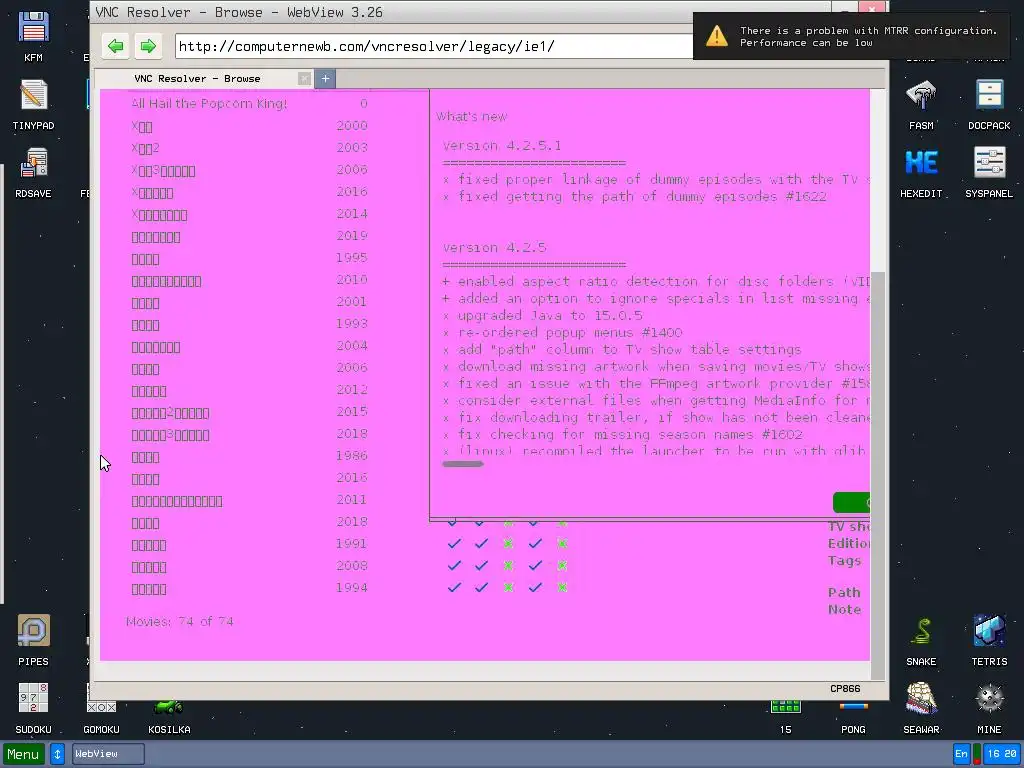Screen dimensions: 1024x768
Task: Click the MTRR warning triangle icon
Action: click(x=716, y=36)
